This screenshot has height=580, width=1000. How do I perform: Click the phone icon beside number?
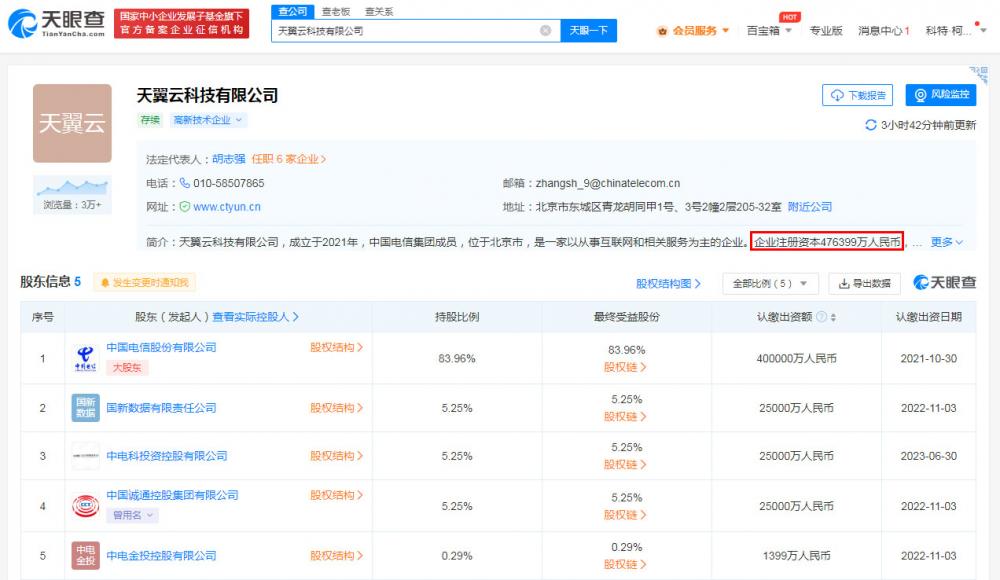click(184, 183)
